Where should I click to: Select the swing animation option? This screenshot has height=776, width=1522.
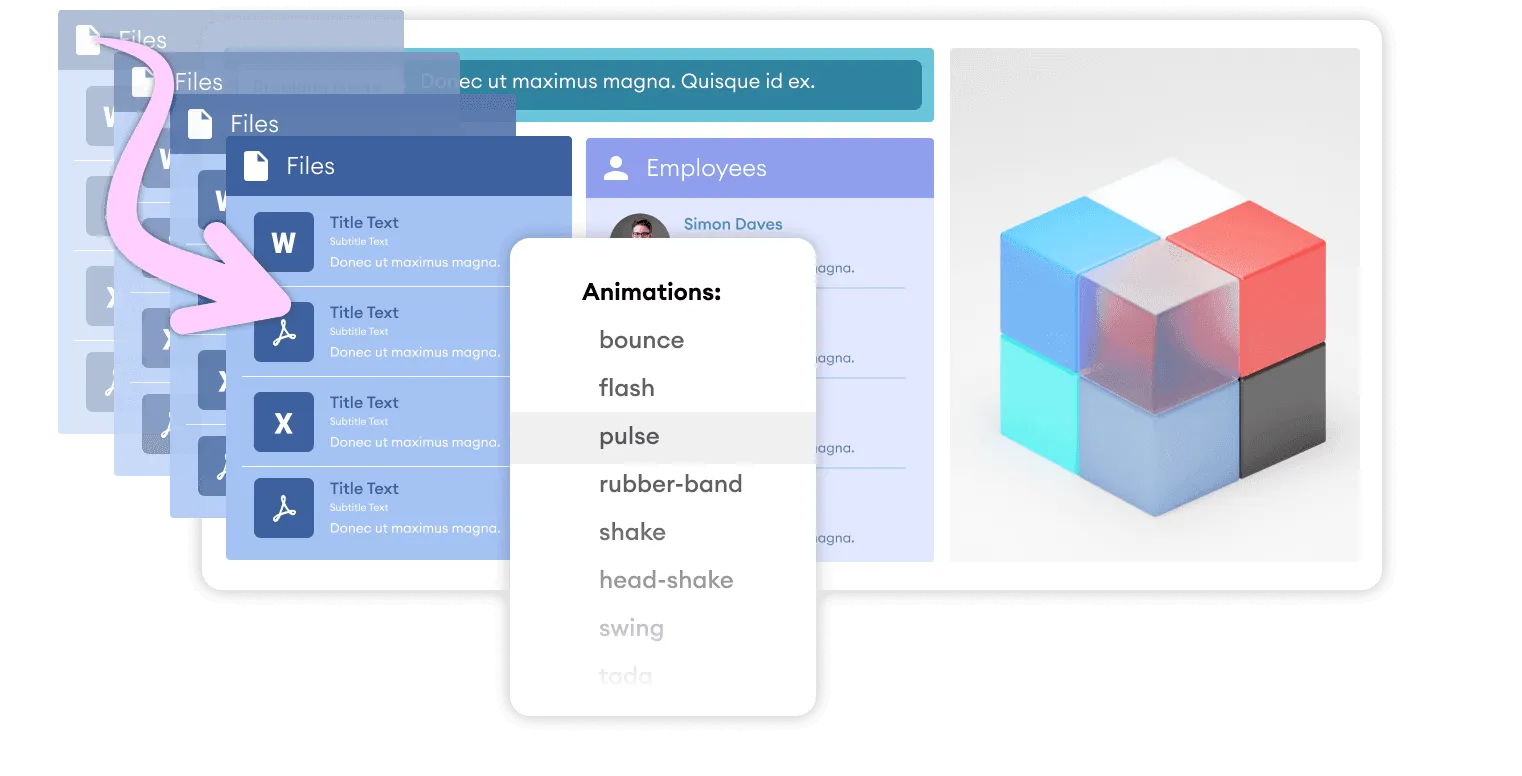click(x=631, y=628)
